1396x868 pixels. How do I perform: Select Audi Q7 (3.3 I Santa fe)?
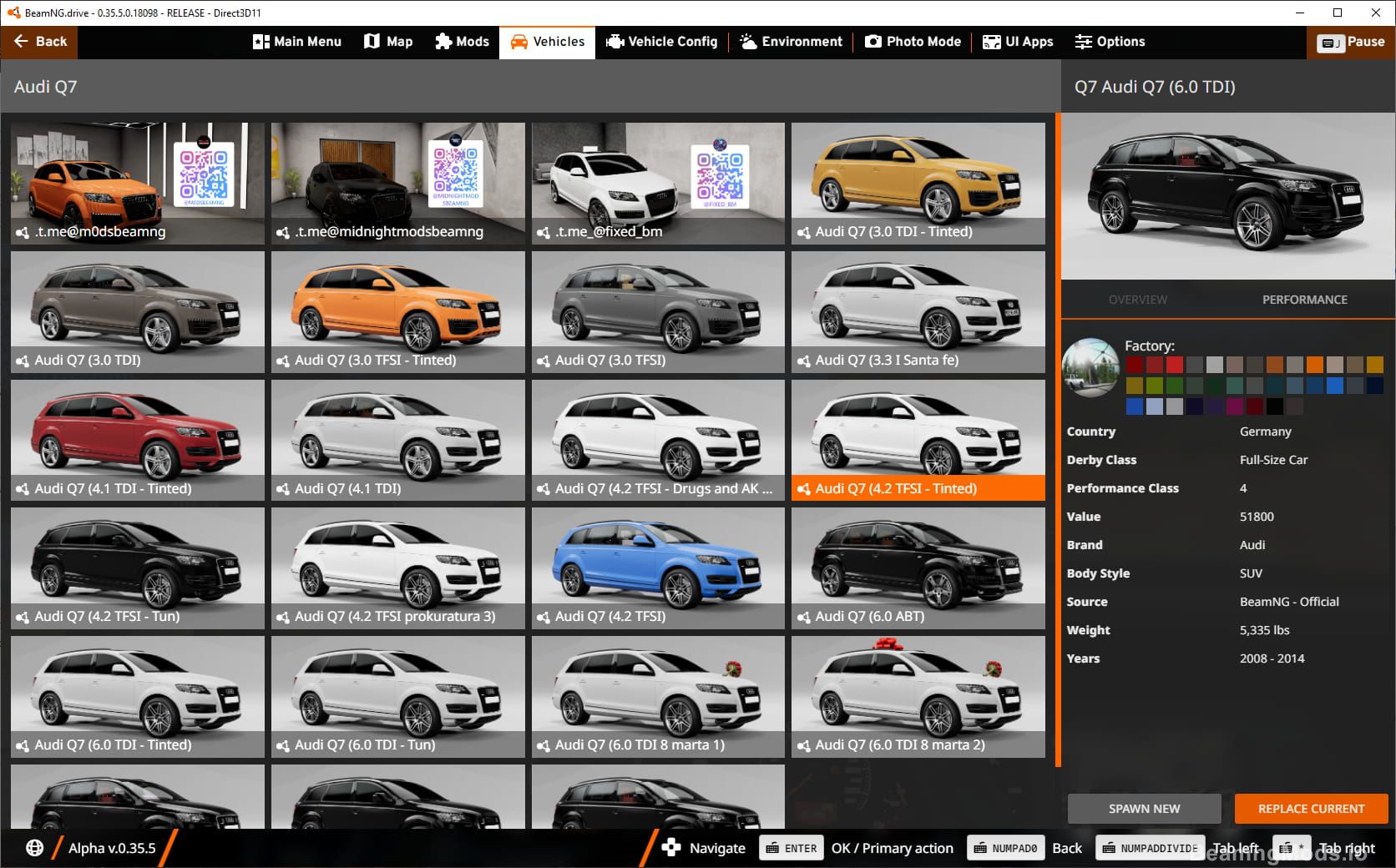pos(918,312)
